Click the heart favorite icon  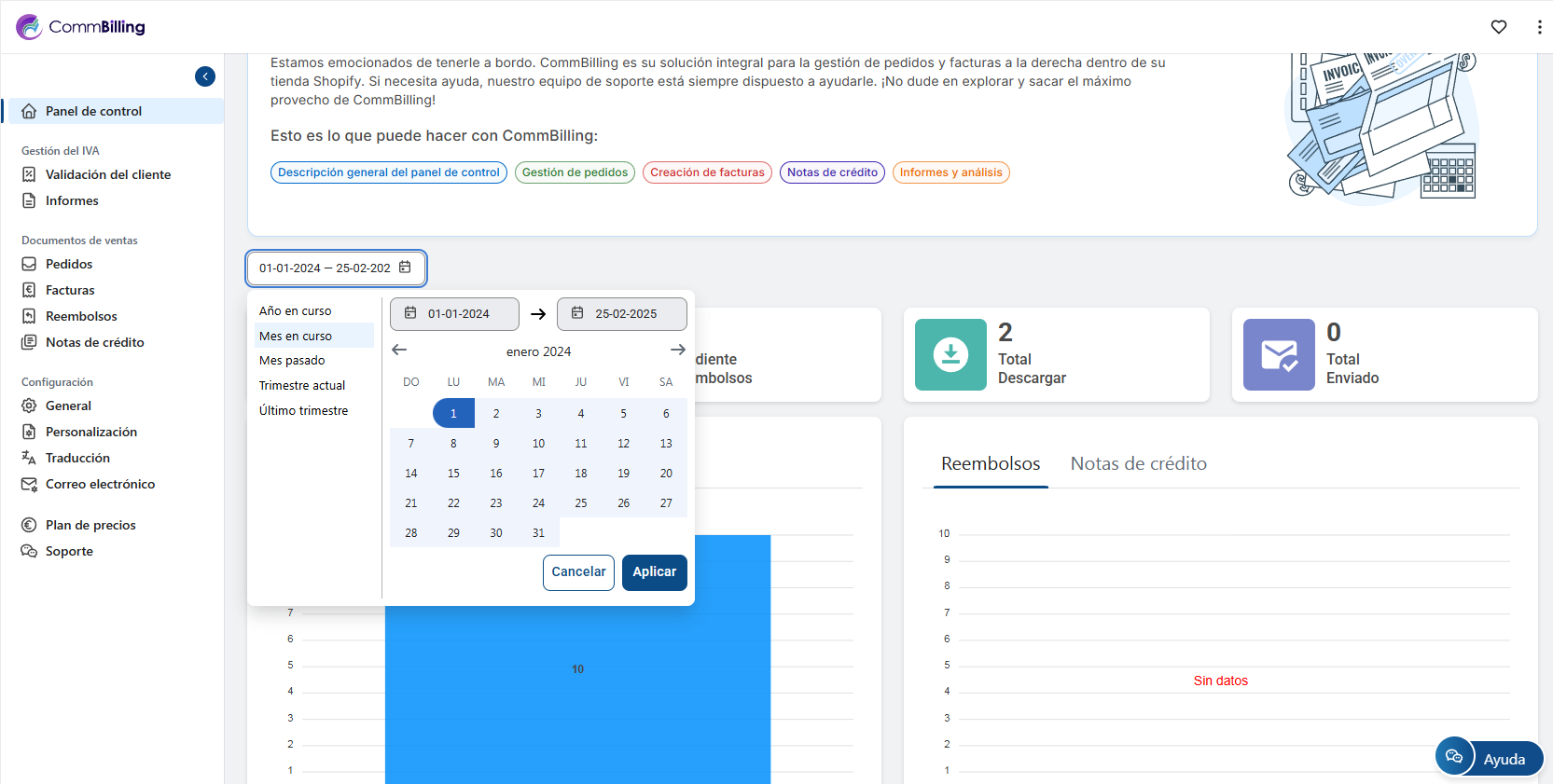(1498, 27)
